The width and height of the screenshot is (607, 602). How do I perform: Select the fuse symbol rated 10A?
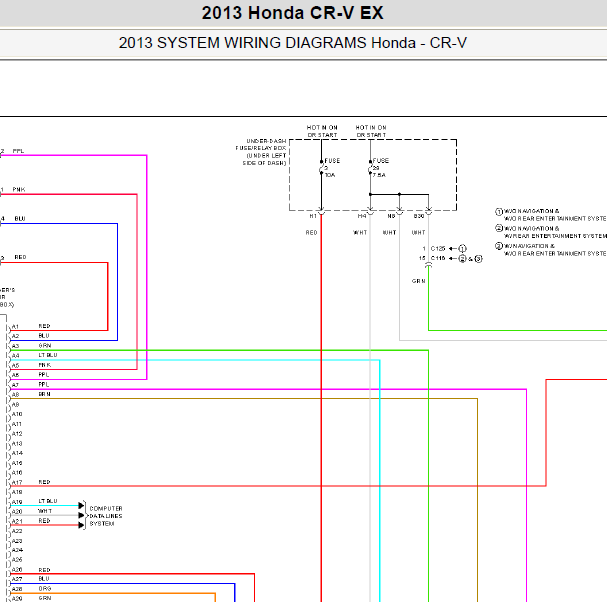point(321,168)
